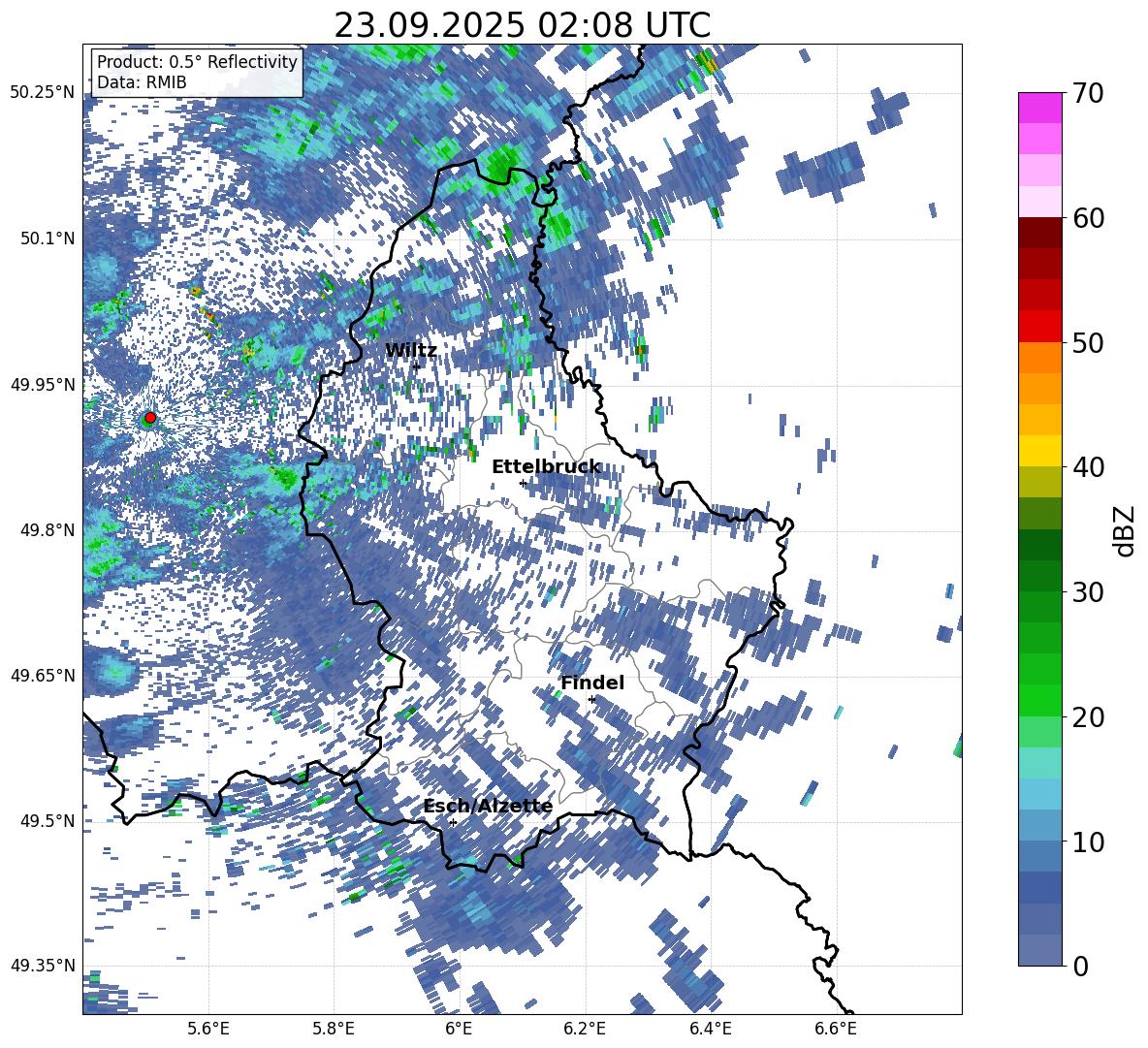Click the colorbar tick value 40
Screen dimensions: 1148x1048
1089,467
